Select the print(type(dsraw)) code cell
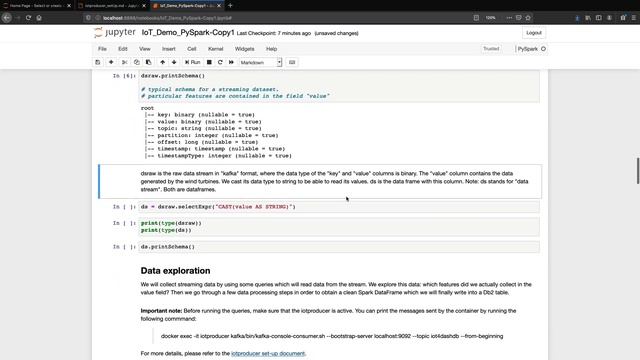This screenshot has width=640, height=360. 339,227
